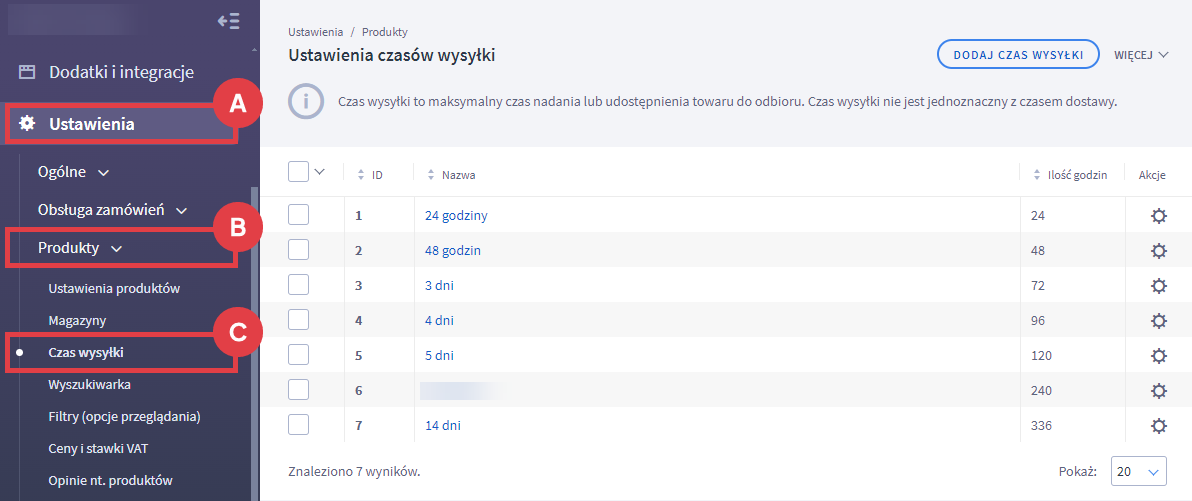Screen dimensions: 1192x501
Task: Tick the checkbox for 4 dni row
Action: tap(299, 320)
